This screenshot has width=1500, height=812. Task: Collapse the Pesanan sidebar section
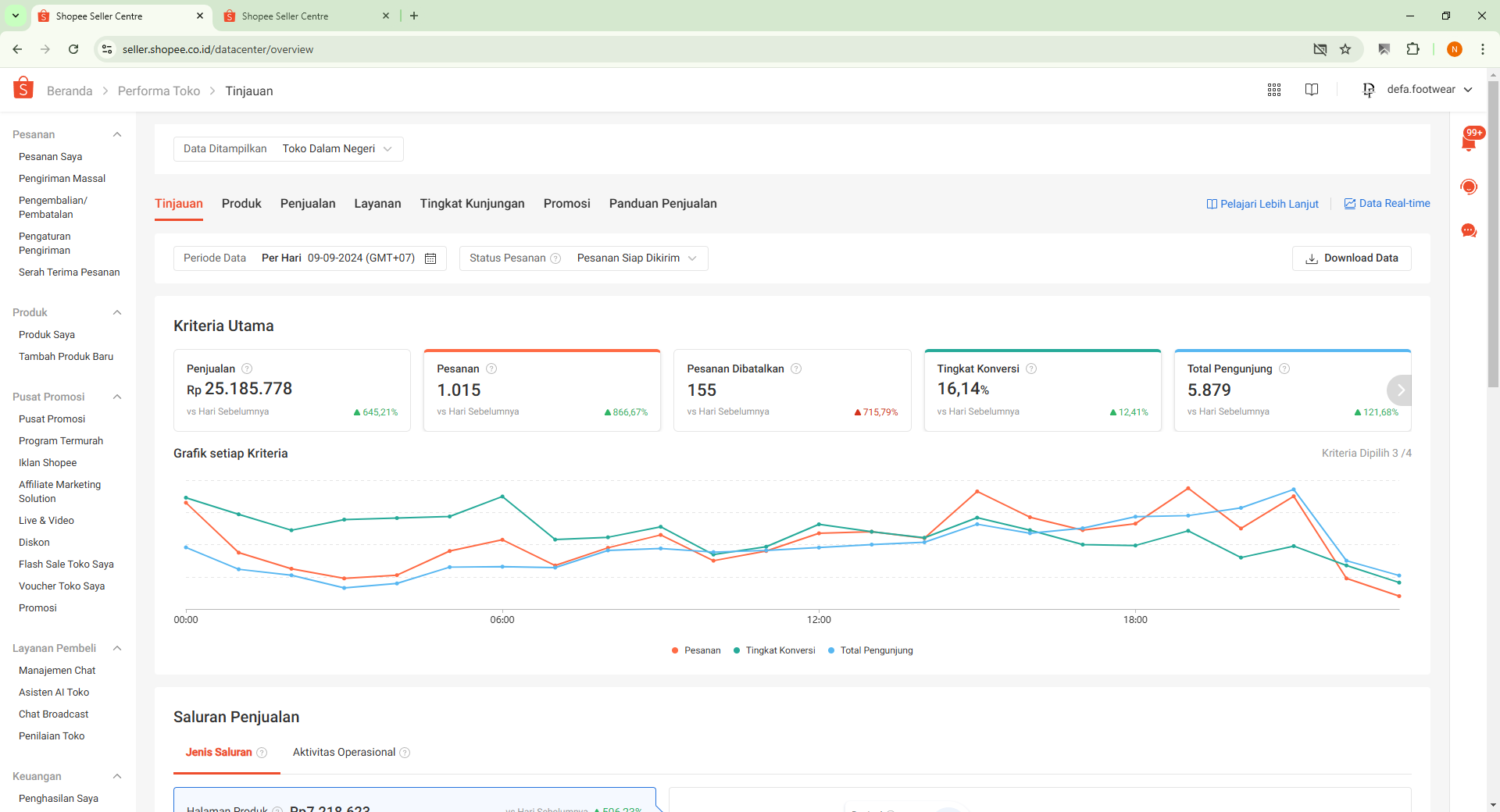point(117,134)
